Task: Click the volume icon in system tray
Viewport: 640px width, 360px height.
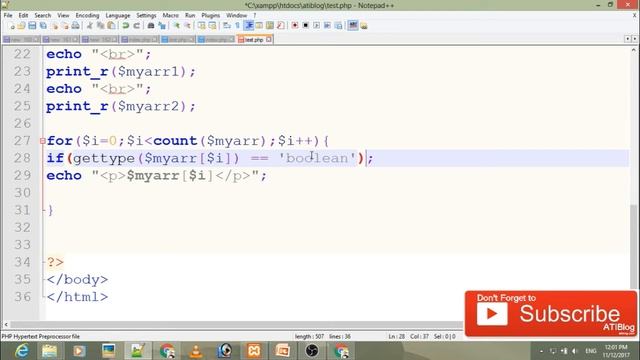Action: (575, 351)
